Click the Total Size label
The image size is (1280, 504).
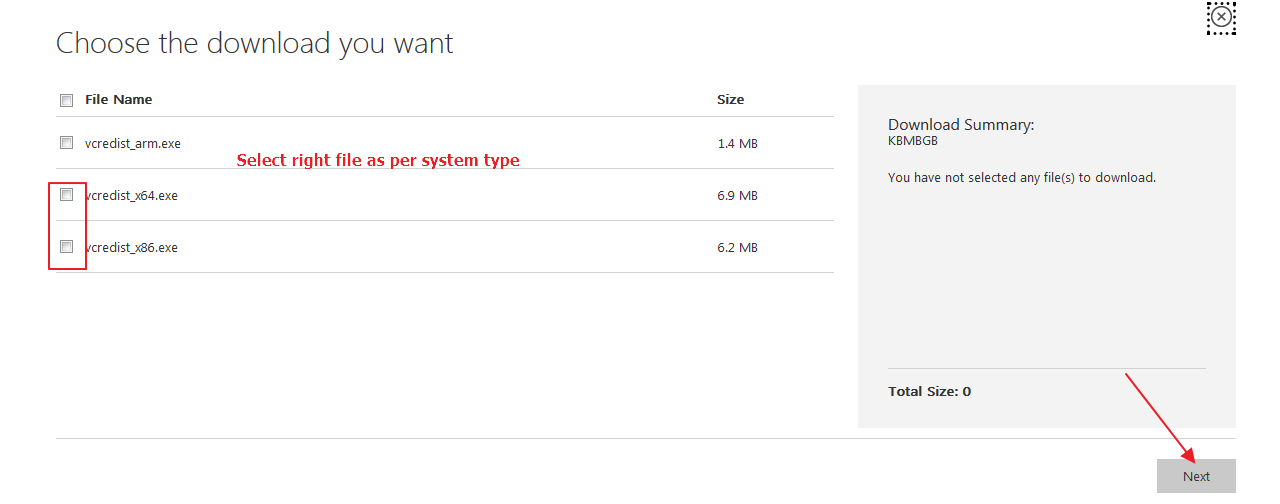coord(929,392)
